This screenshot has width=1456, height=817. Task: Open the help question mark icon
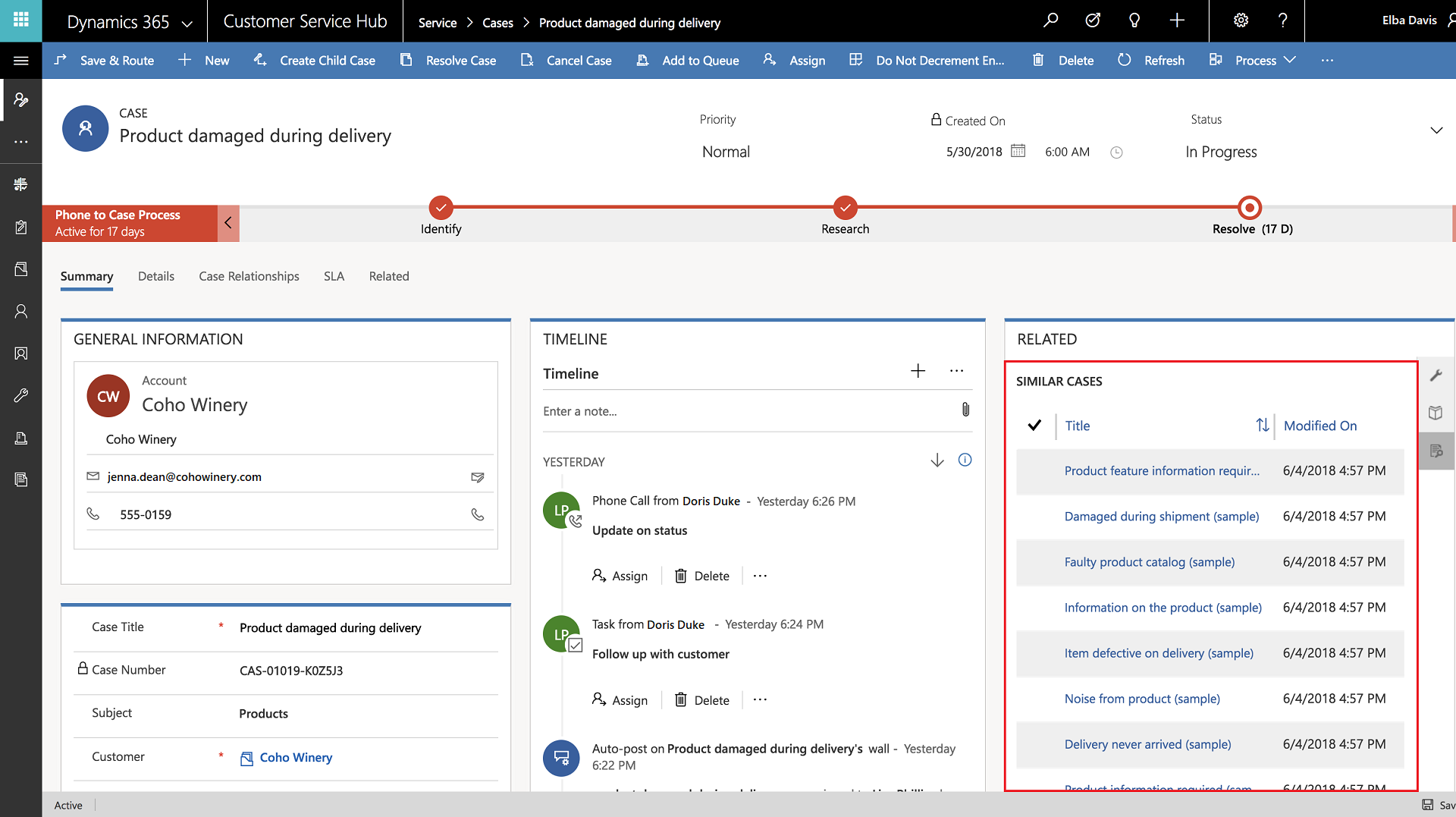point(1282,20)
